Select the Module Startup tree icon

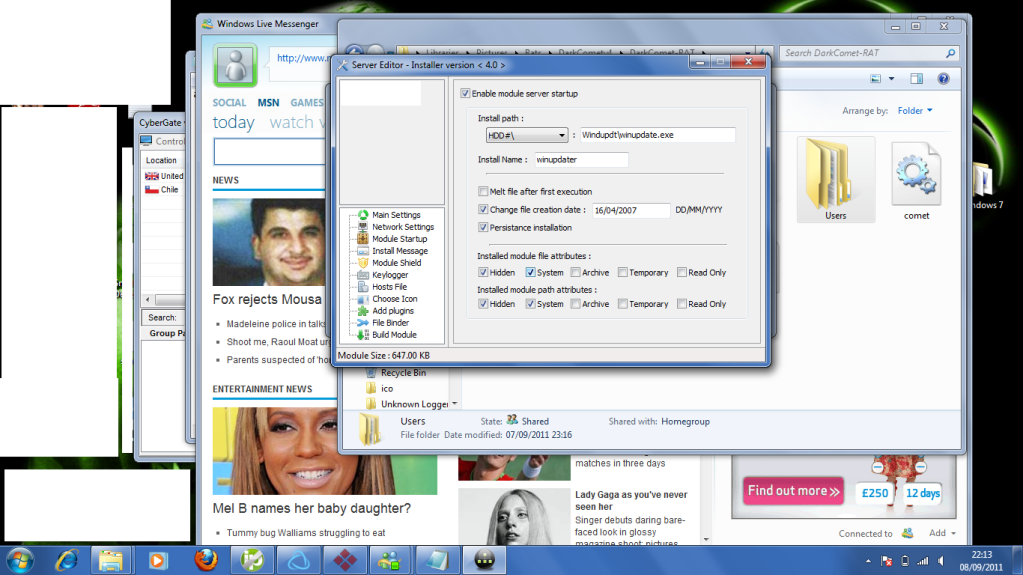click(363, 239)
